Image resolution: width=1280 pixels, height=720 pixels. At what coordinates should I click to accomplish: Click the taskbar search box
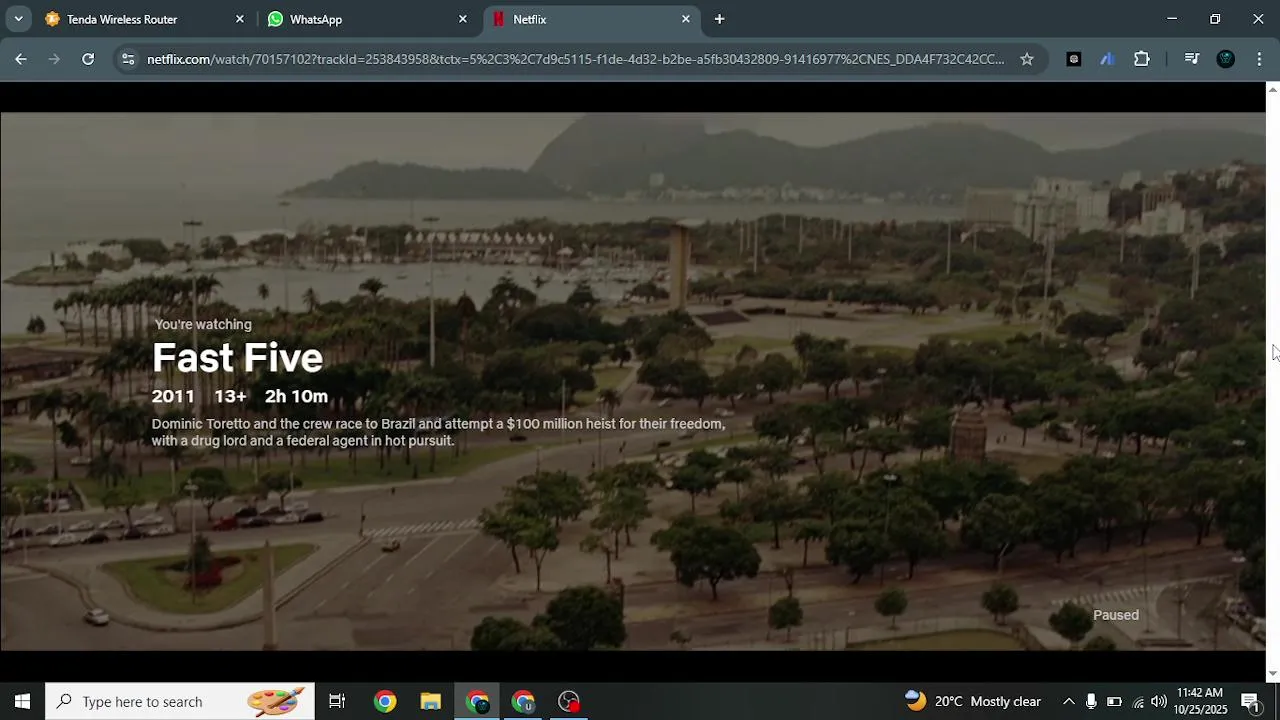pos(180,701)
